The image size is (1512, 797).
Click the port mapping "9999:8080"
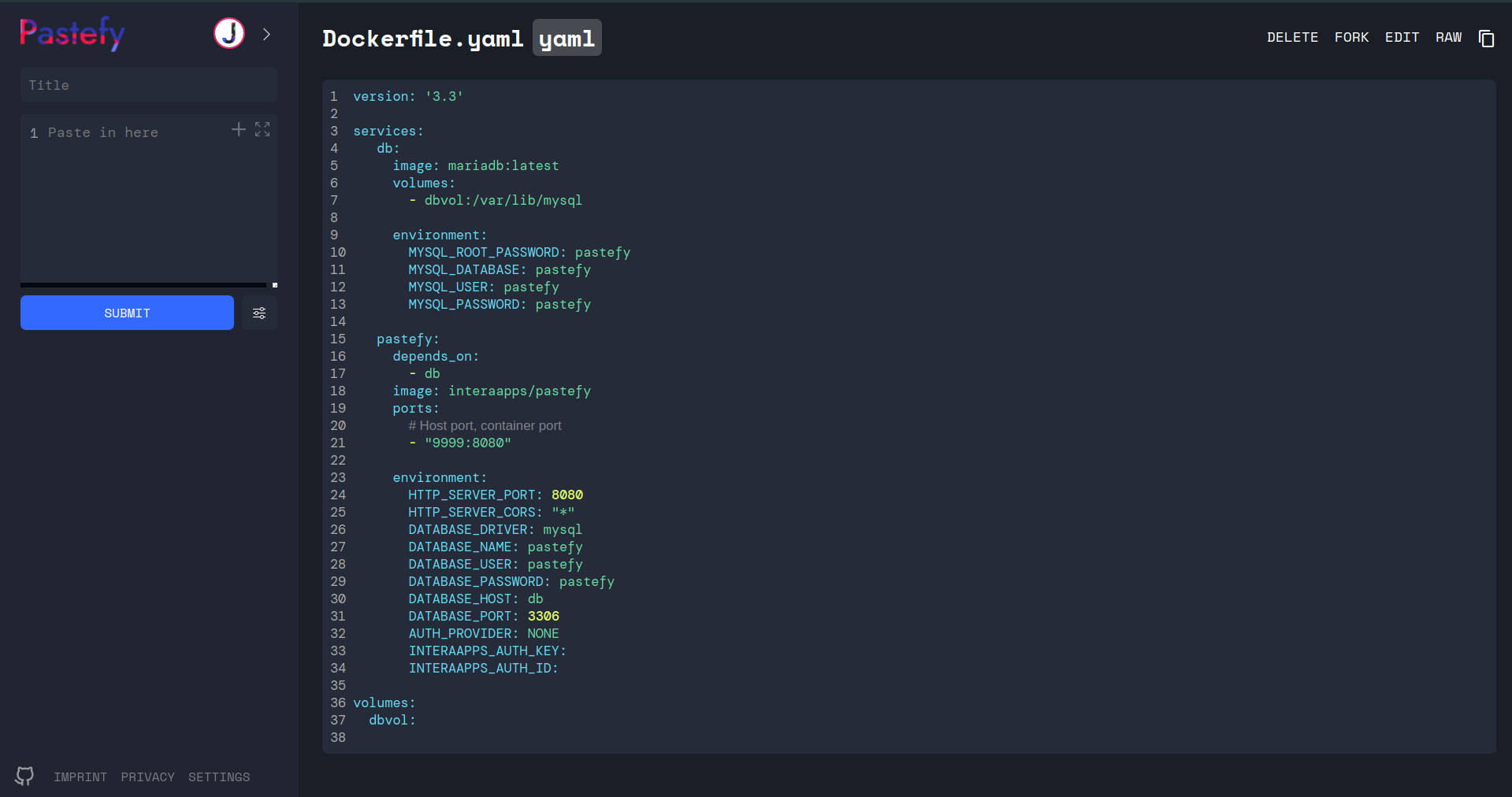(468, 443)
